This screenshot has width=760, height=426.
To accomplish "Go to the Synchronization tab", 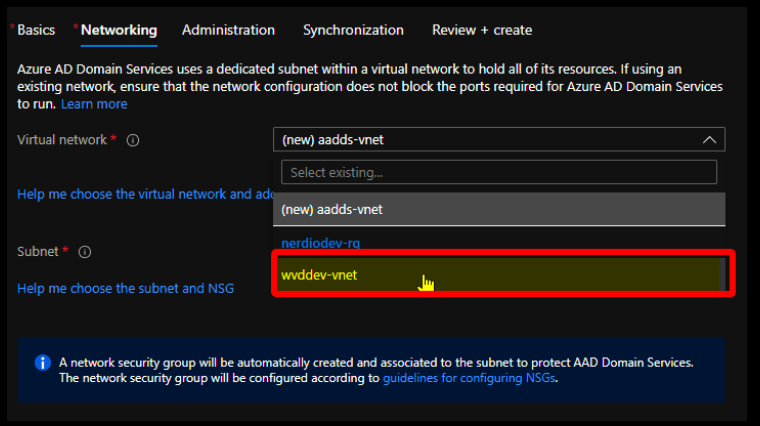I will [353, 30].
